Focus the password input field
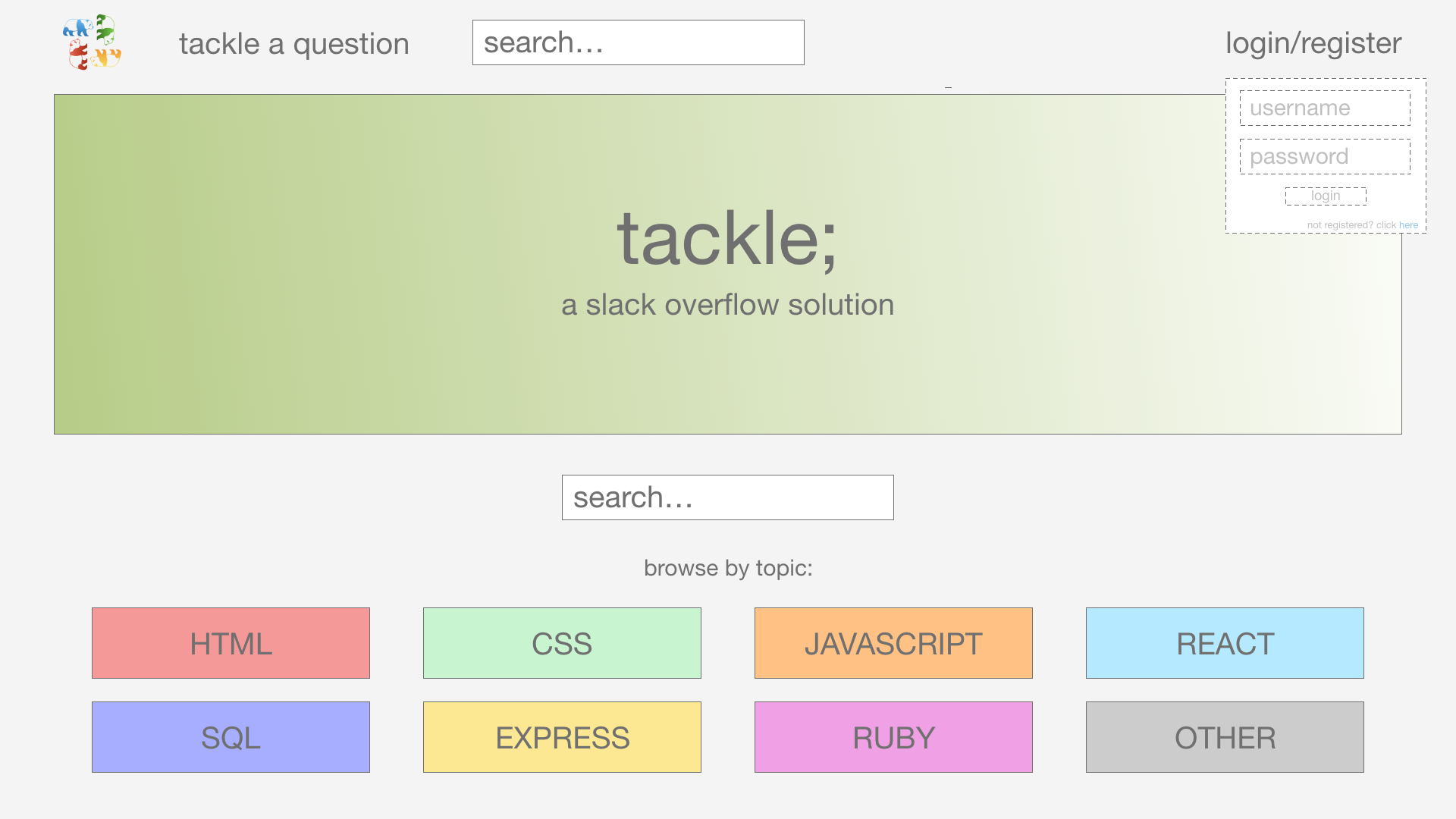 click(1324, 157)
